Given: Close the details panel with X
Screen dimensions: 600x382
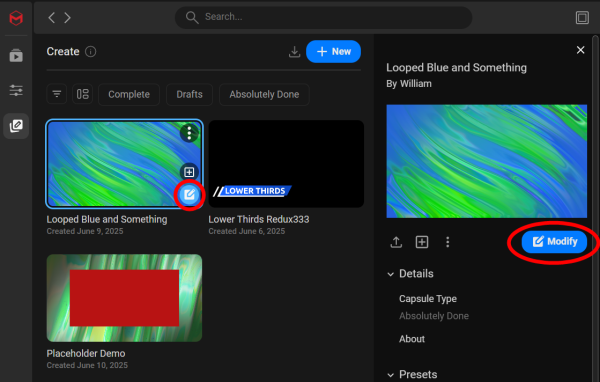Looking at the screenshot, I should (580, 50).
